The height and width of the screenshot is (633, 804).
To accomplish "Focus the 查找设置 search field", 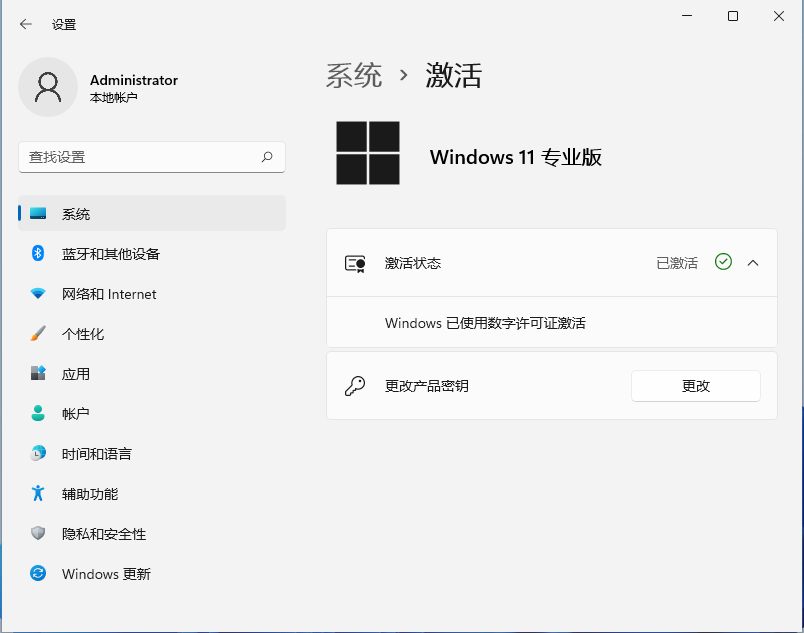I will click(152, 157).
